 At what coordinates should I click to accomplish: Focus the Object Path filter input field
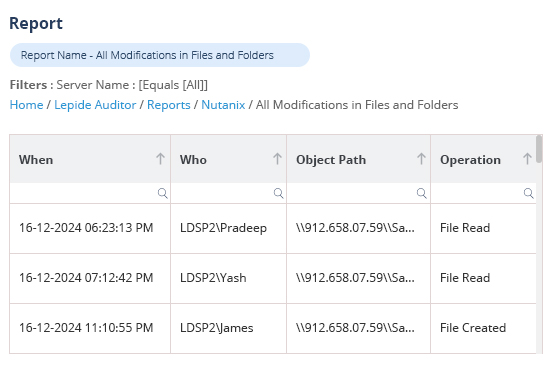point(358,193)
